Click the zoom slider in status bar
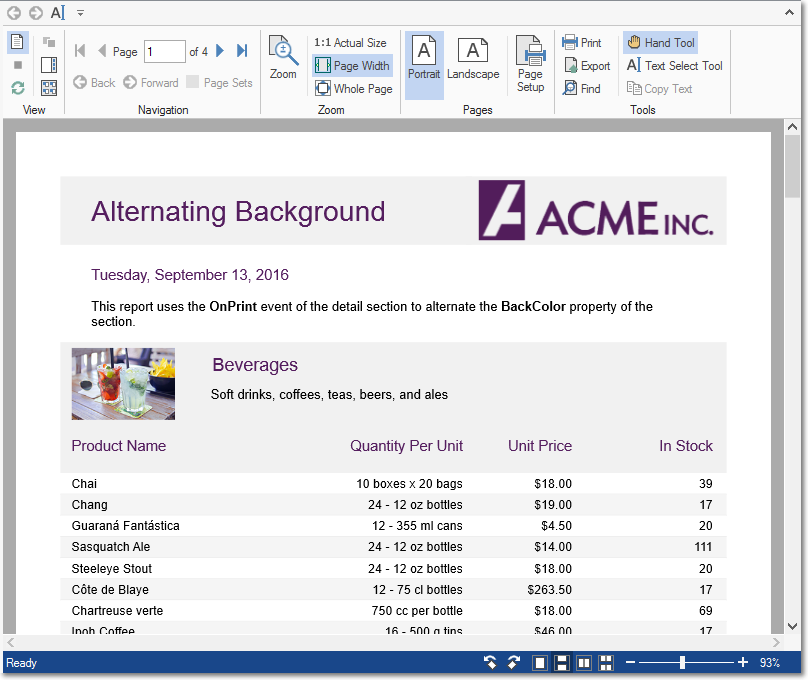Screen dimensions: 808x680 [682, 663]
